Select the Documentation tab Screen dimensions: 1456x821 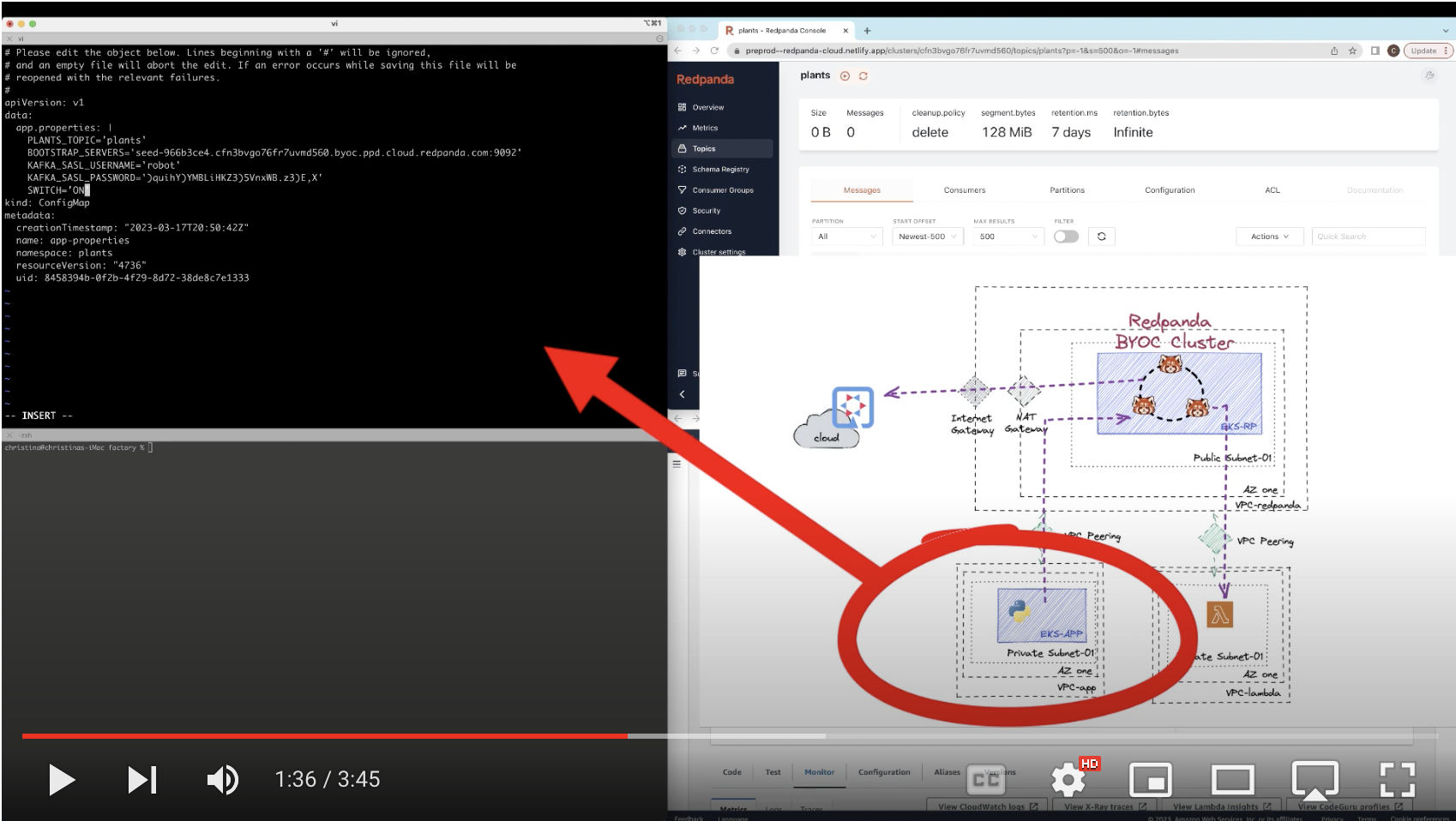(1375, 190)
